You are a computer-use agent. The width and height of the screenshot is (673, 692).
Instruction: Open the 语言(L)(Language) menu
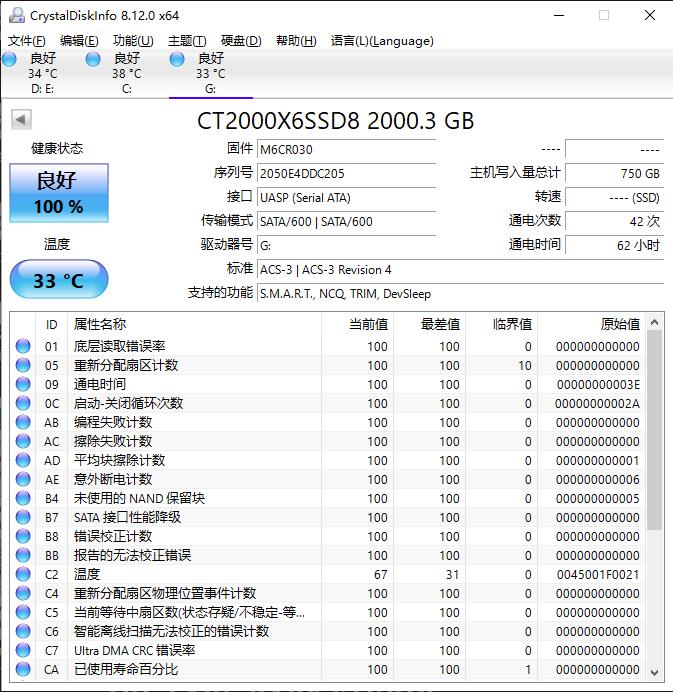(x=382, y=41)
